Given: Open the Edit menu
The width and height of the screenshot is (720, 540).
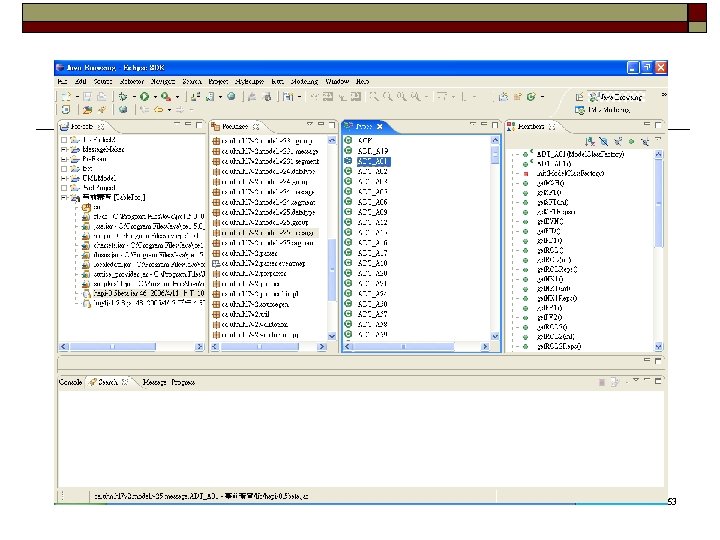Looking at the screenshot, I should 81,82.
